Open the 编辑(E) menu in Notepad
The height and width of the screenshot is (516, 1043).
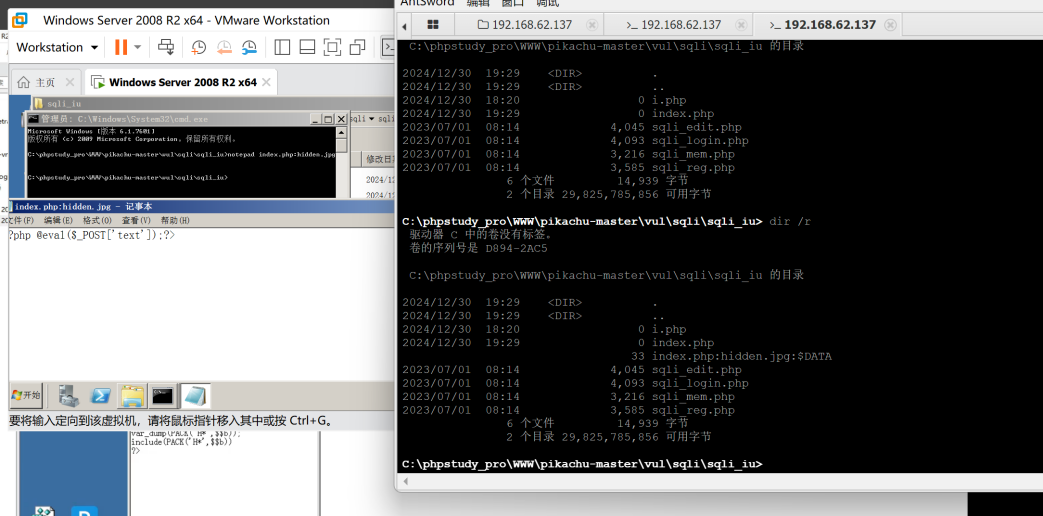click(x=59, y=220)
